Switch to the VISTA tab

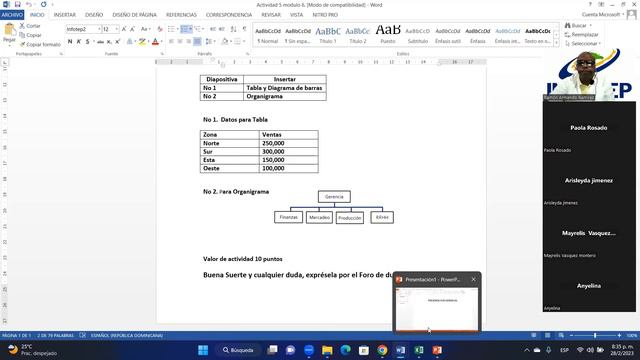(296, 15)
